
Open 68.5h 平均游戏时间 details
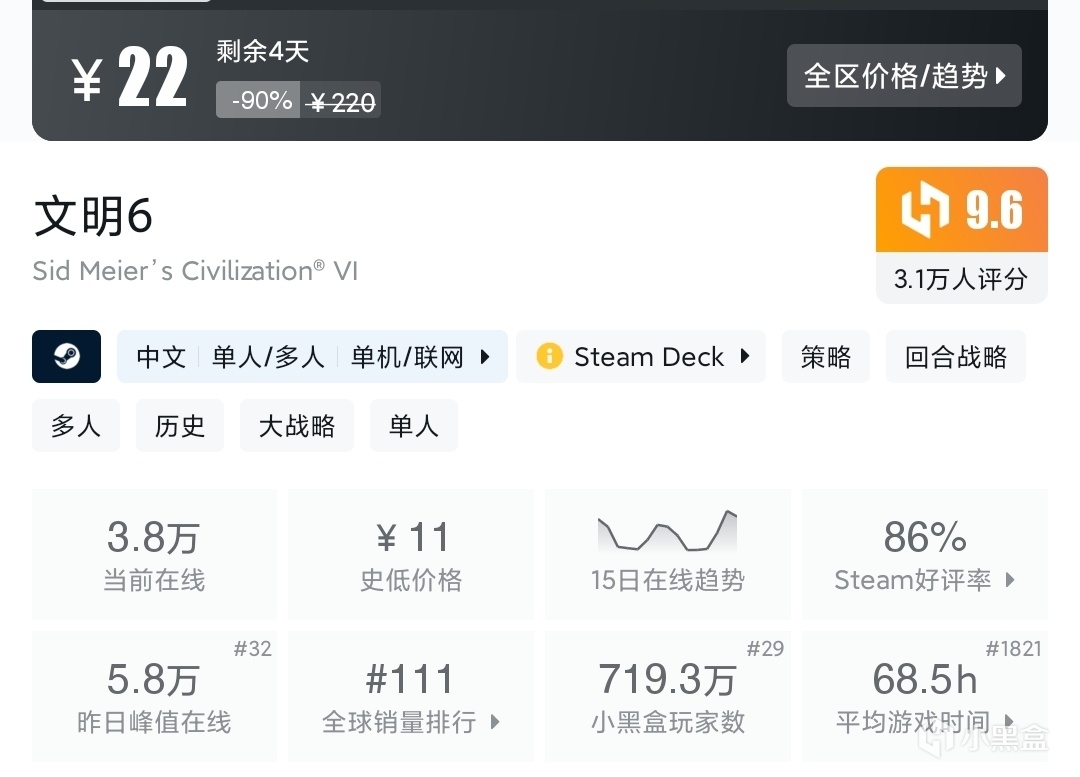point(924,697)
